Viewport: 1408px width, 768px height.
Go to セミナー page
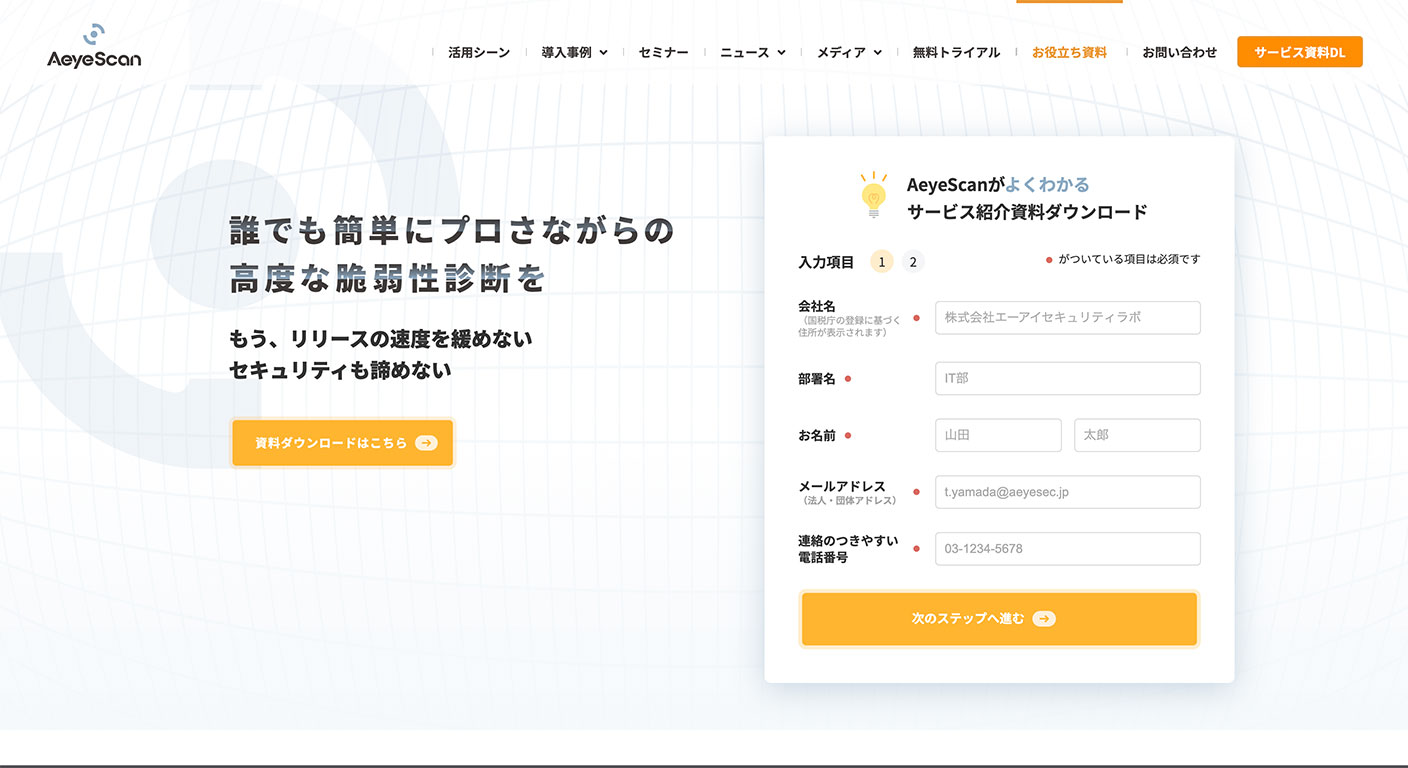[x=663, y=52]
